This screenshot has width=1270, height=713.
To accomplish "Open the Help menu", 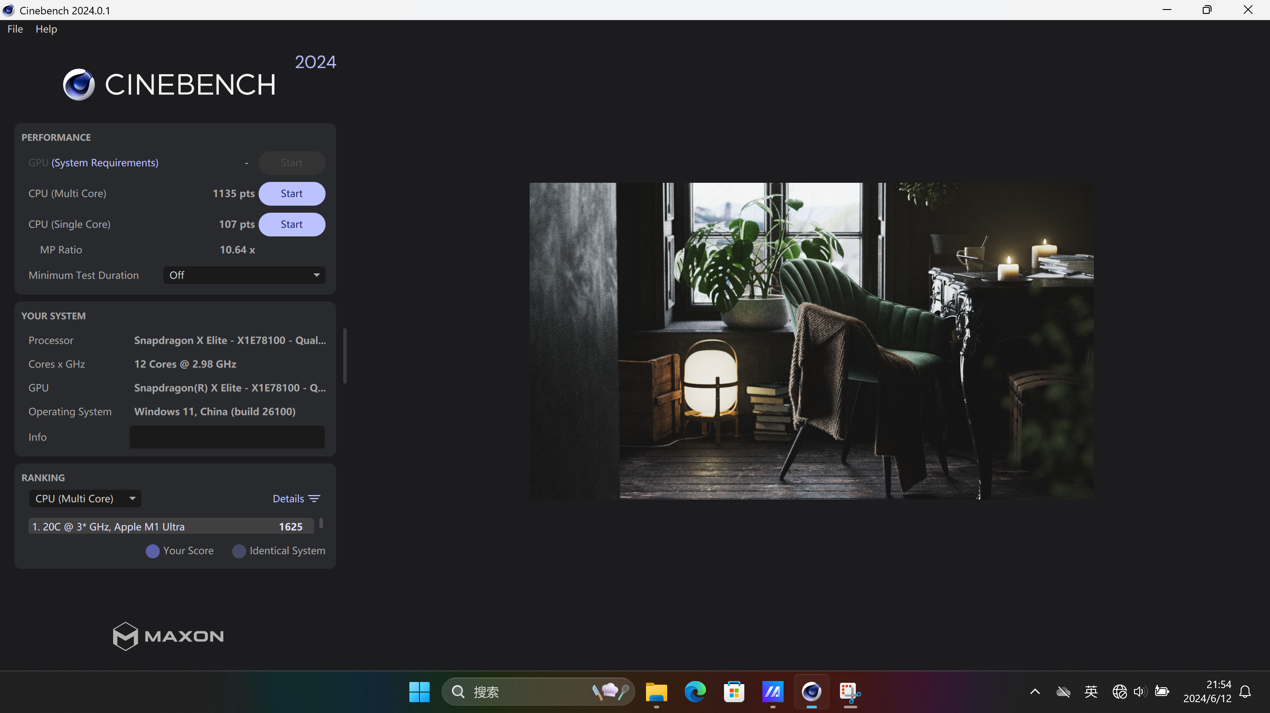I will click(46, 29).
